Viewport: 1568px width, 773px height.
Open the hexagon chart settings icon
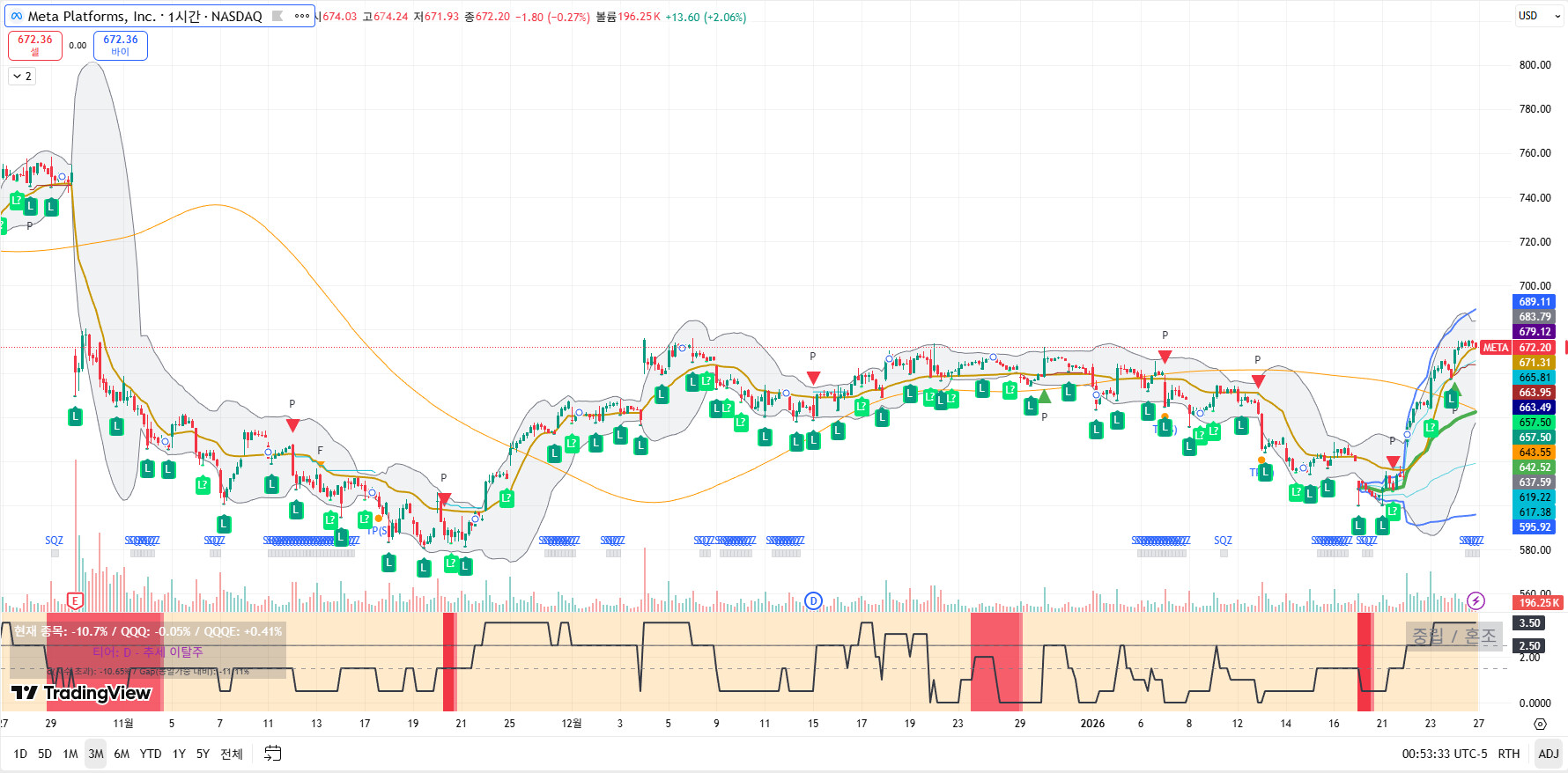point(1540,724)
